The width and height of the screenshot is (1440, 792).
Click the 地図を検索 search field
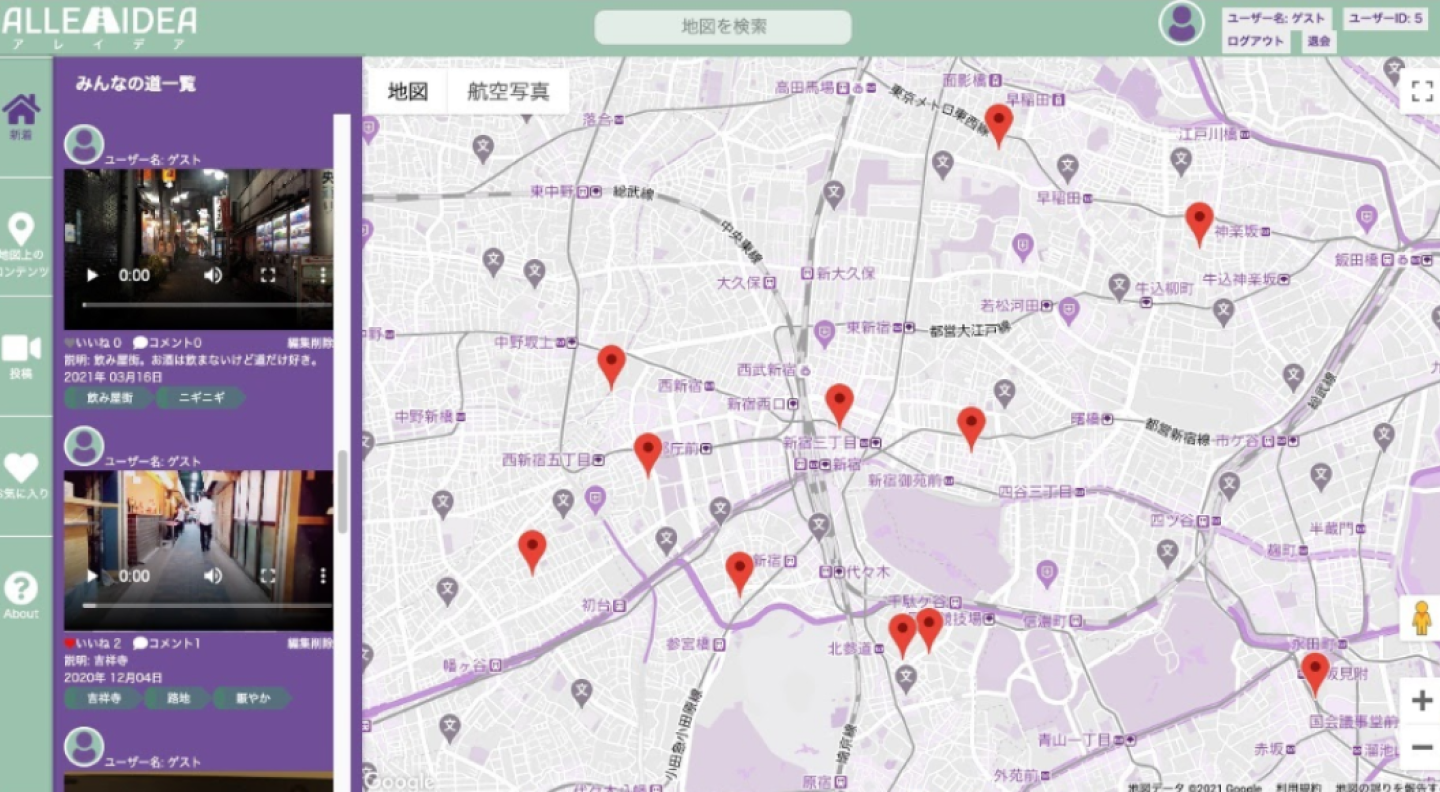pyautogui.click(x=723, y=27)
